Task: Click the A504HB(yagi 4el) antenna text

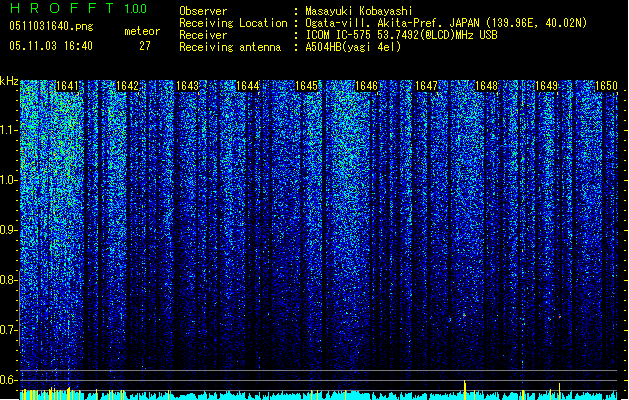Action: (x=353, y=47)
